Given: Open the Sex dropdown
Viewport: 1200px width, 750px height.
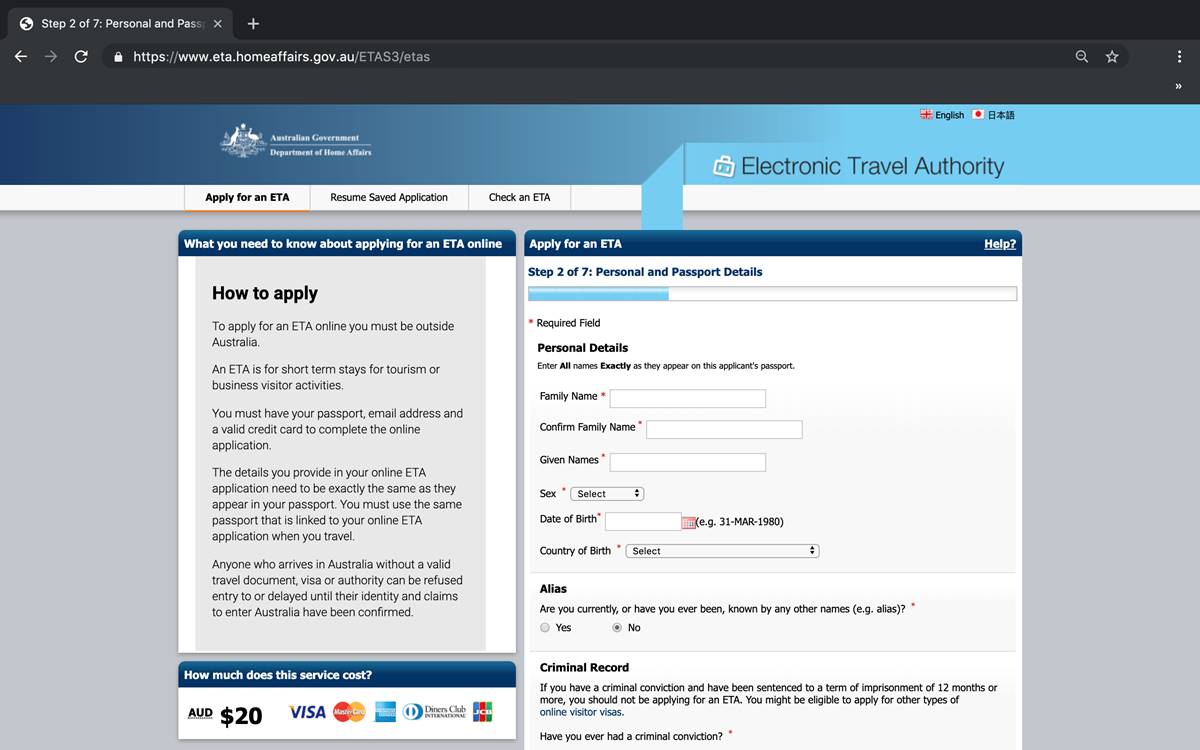Looking at the screenshot, I should (609, 494).
